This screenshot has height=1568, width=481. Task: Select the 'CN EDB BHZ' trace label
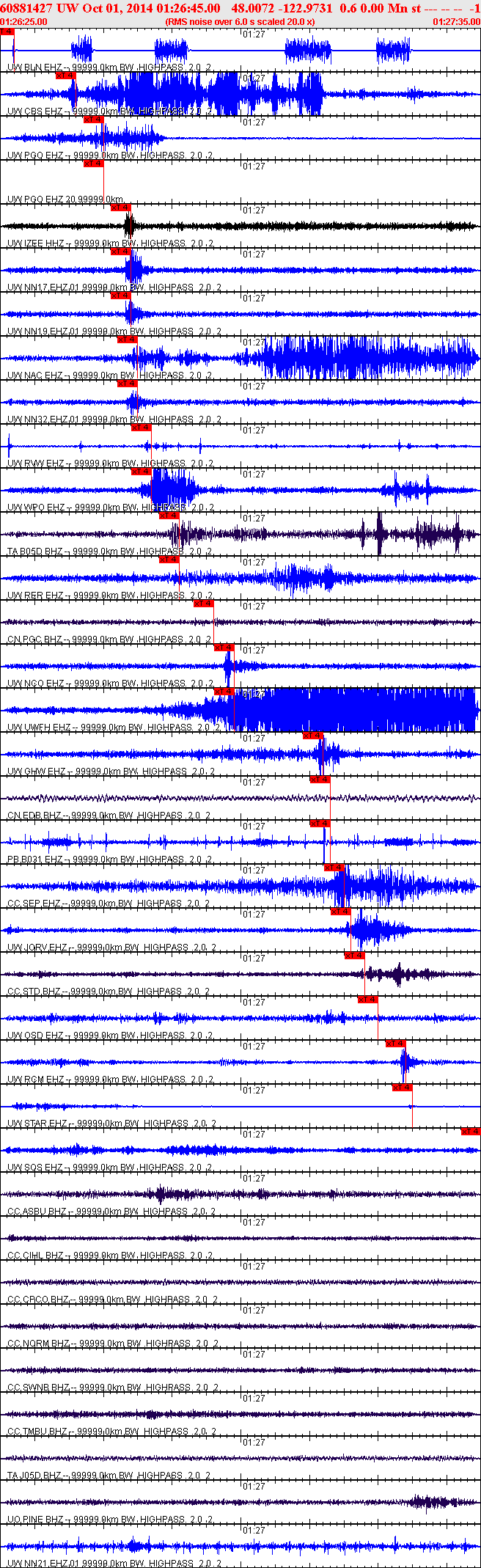click(34, 816)
